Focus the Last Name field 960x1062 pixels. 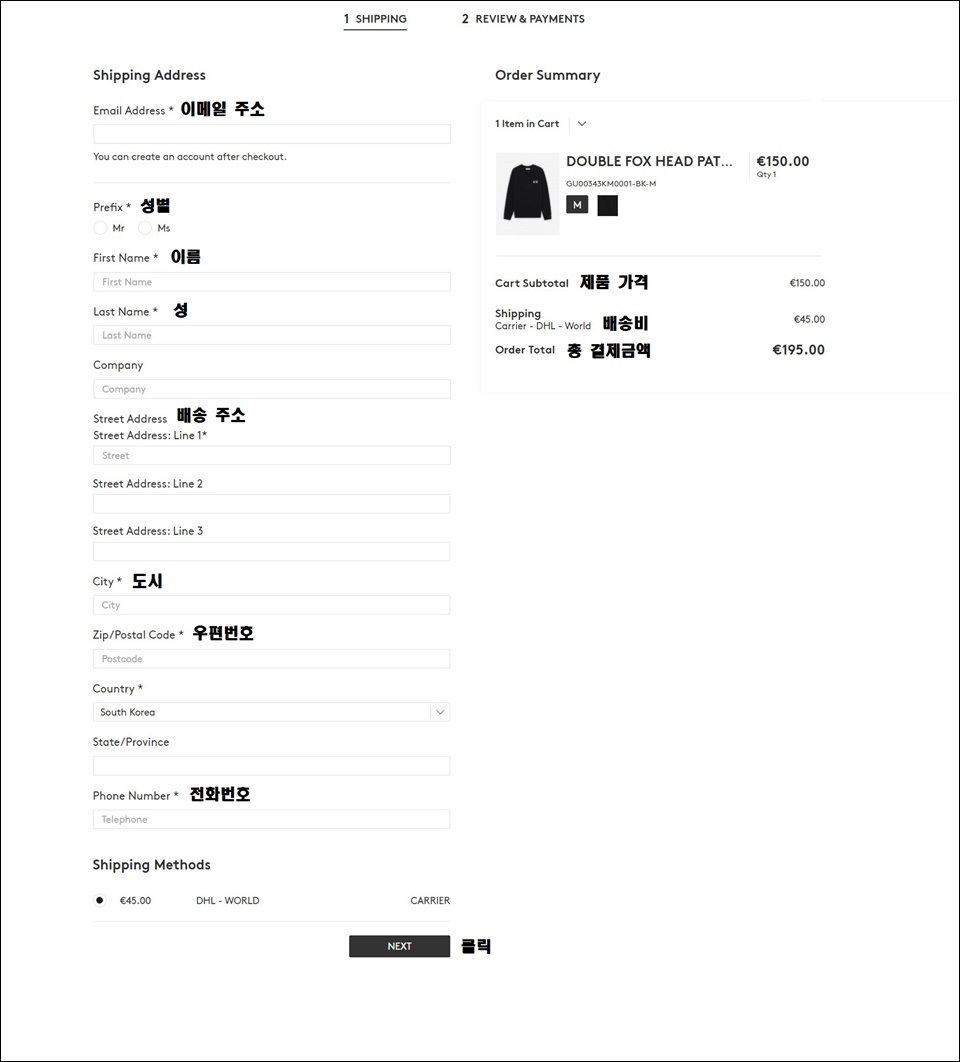coord(272,335)
